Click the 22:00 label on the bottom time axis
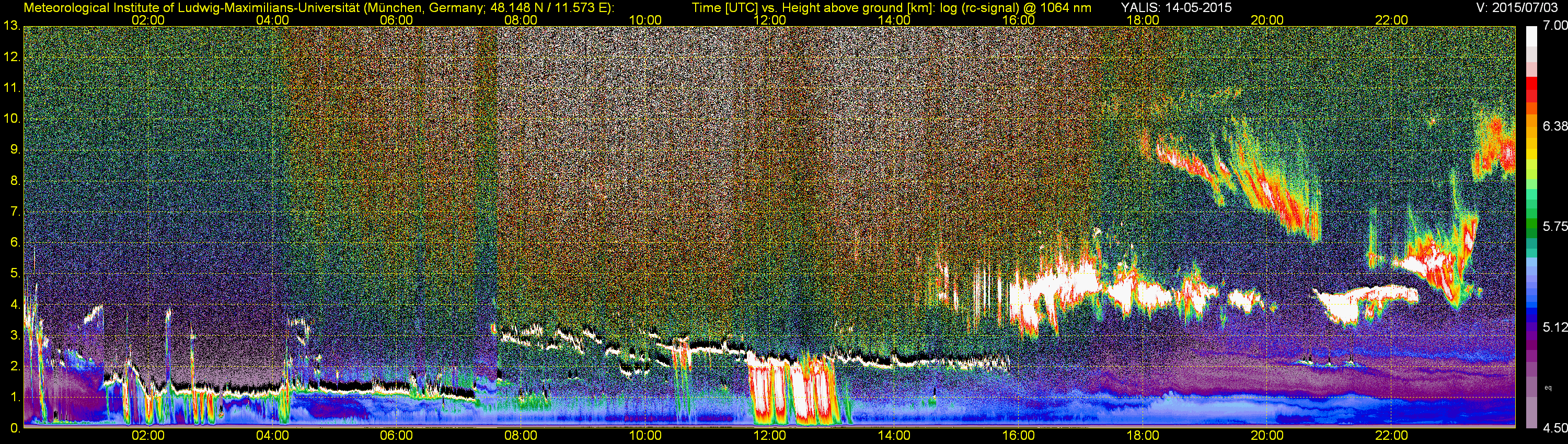The height and width of the screenshot is (444, 1568). click(x=1391, y=436)
